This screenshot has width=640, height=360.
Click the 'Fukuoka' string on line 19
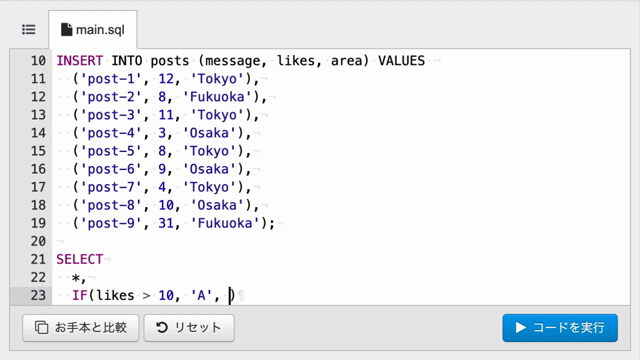(x=224, y=223)
